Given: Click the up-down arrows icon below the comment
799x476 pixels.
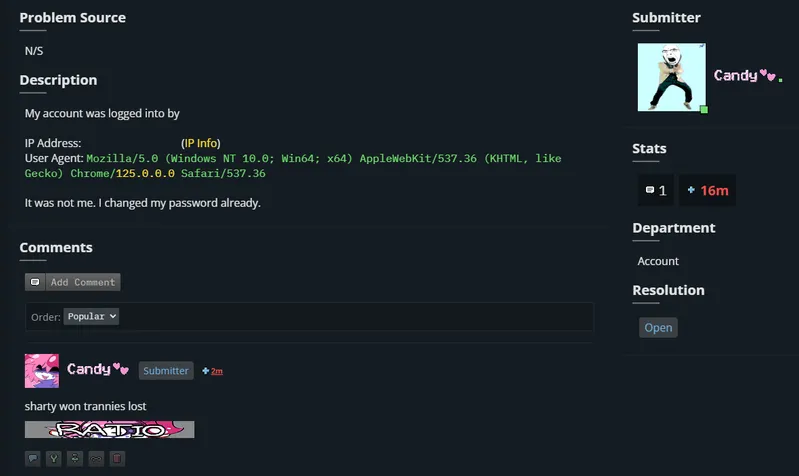Looking at the screenshot, I should (x=75, y=458).
